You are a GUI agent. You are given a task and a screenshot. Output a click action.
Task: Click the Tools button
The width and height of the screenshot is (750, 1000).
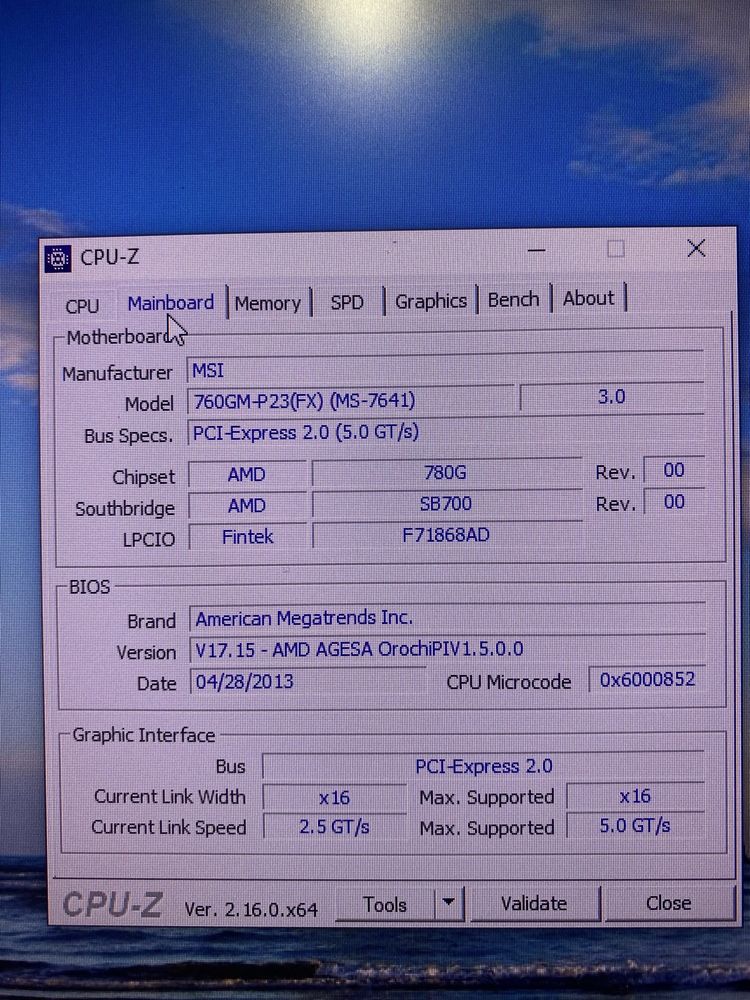pyautogui.click(x=385, y=905)
